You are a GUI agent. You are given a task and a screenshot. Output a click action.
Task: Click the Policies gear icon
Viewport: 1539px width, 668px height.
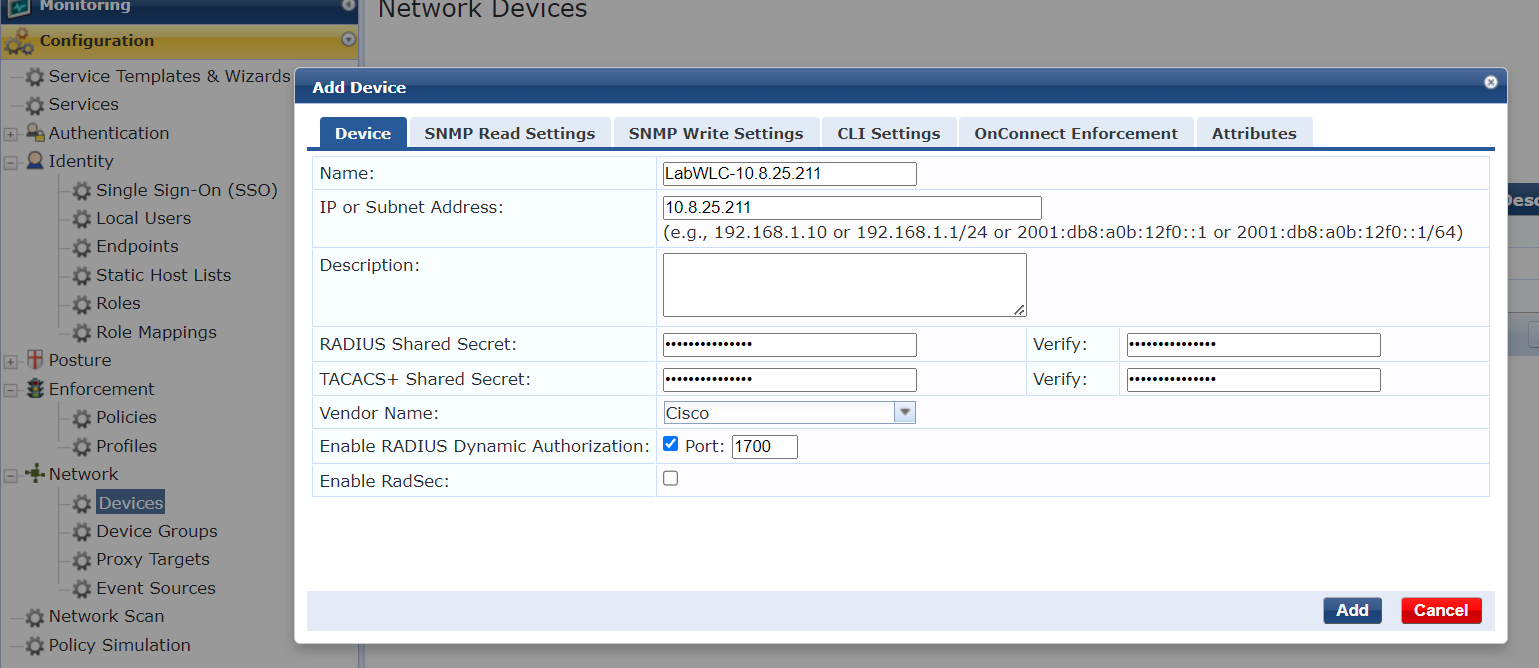82,418
